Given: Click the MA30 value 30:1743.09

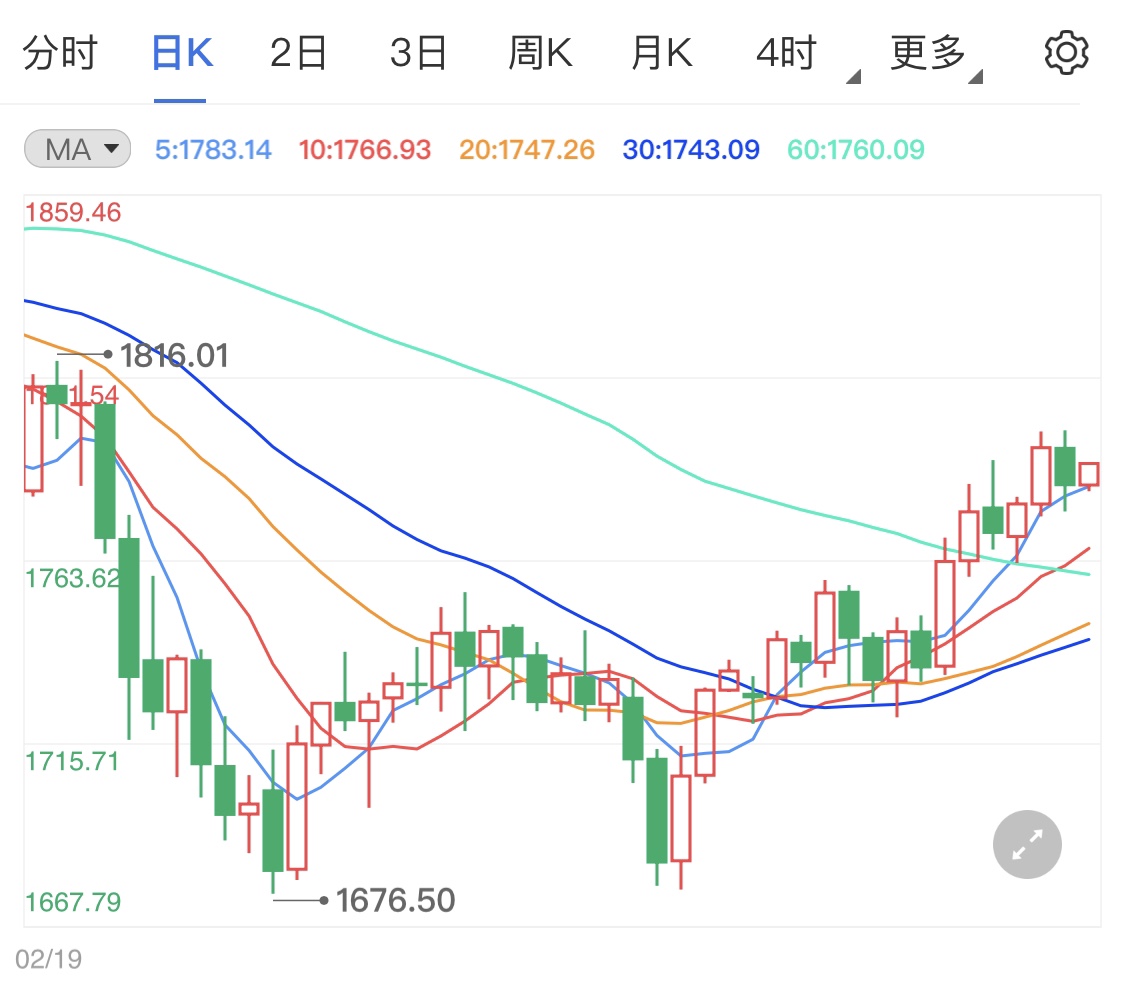Looking at the screenshot, I should coord(691,150).
